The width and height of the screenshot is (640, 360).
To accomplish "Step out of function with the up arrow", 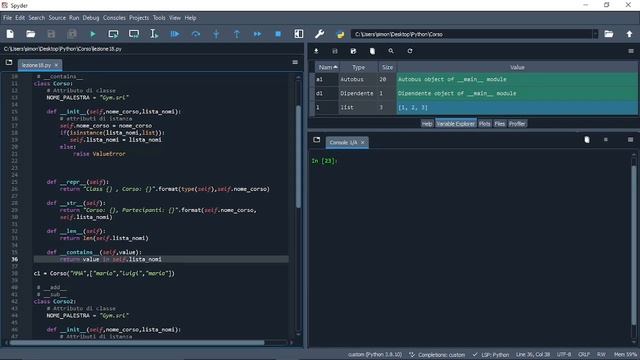I will coord(237,34).
